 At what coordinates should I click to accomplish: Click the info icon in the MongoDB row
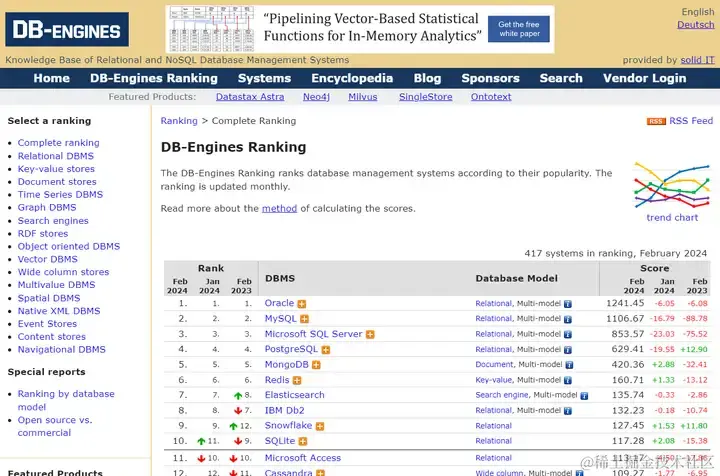tap(569, 365)
